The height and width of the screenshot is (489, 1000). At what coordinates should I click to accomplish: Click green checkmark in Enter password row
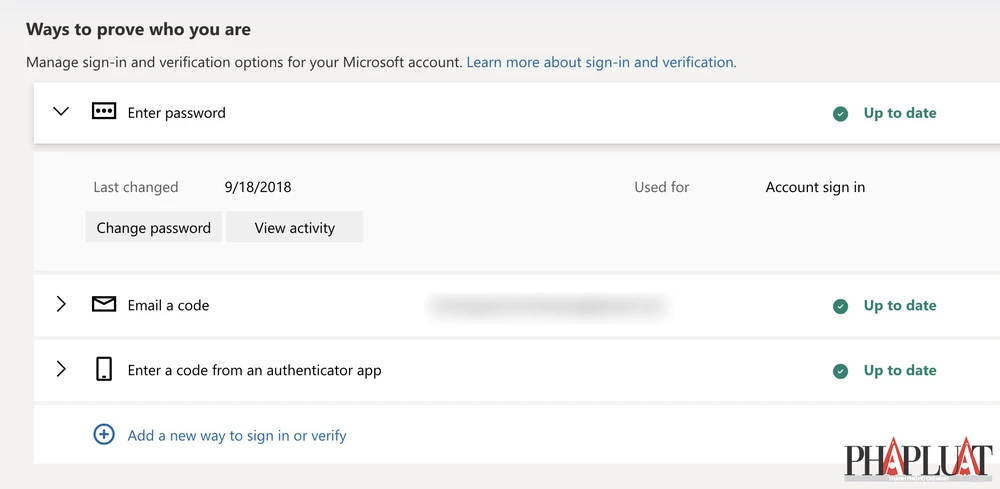tap(841, 114)
